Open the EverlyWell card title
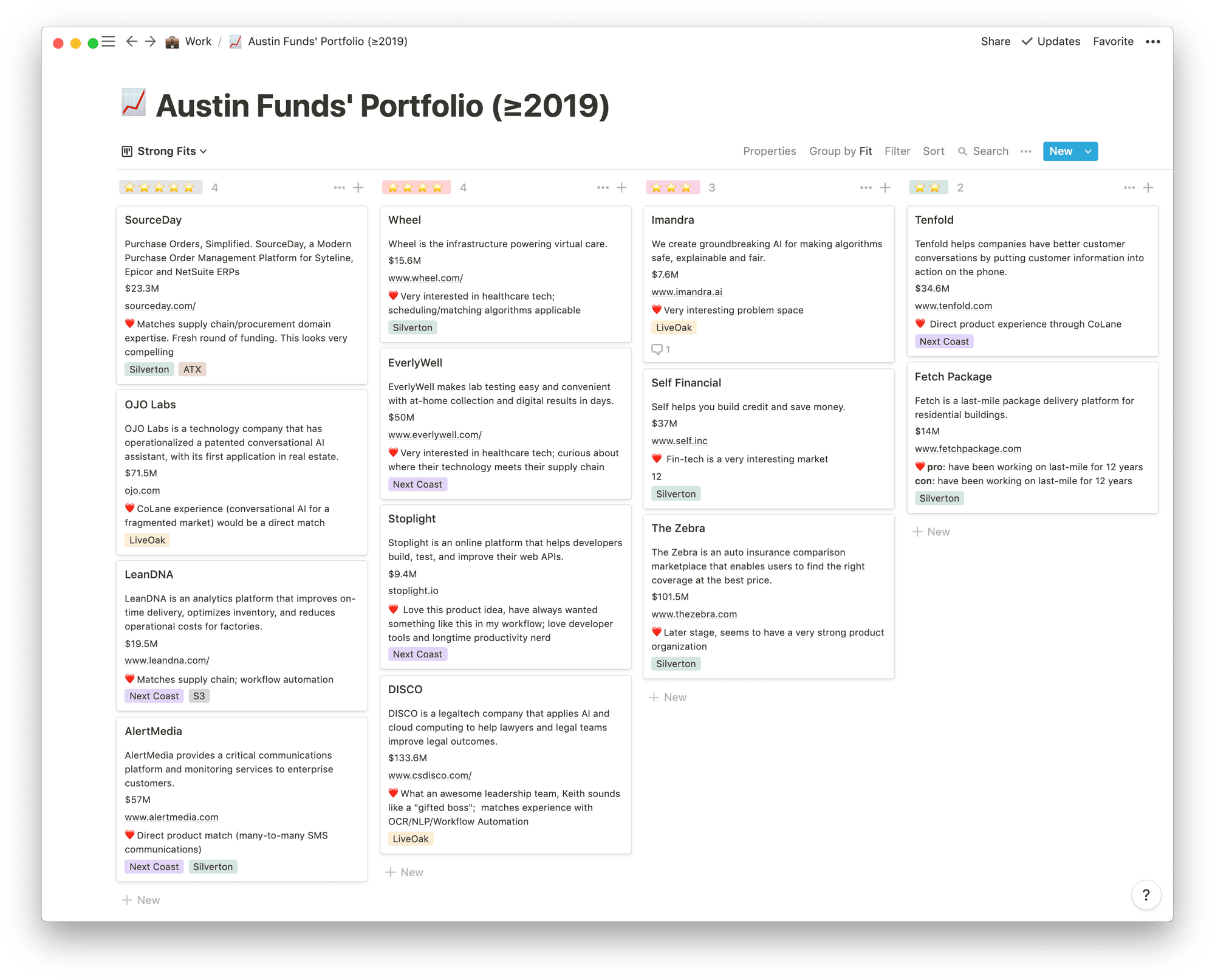The height and width of the screenshot is (980, 1215). point(415,363)
